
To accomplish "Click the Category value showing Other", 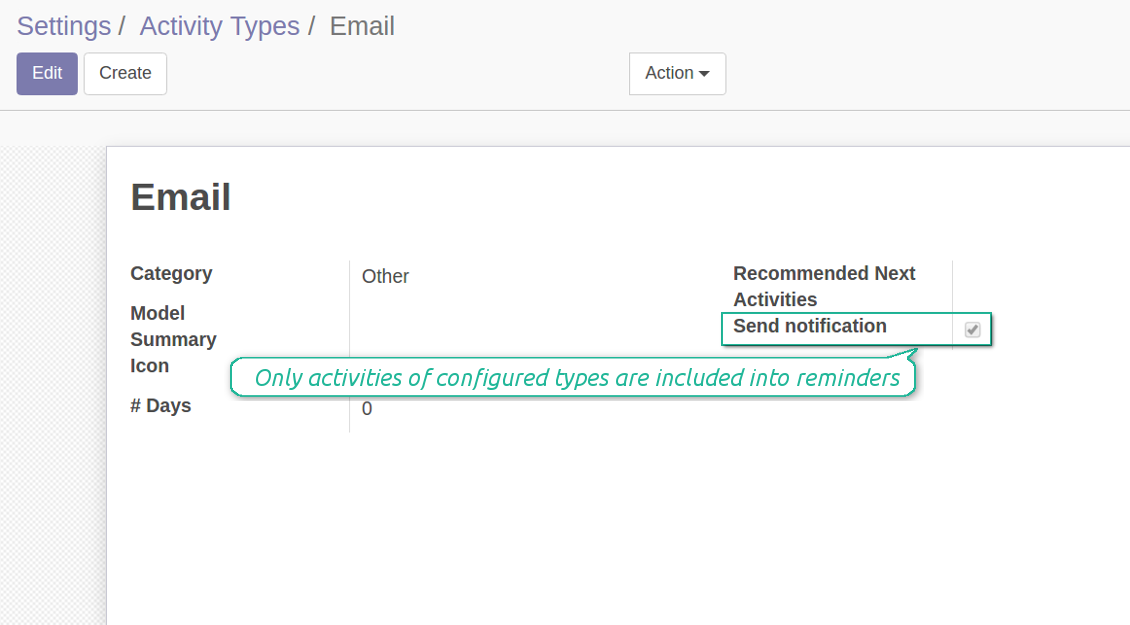I will click(x=386, y=276).
